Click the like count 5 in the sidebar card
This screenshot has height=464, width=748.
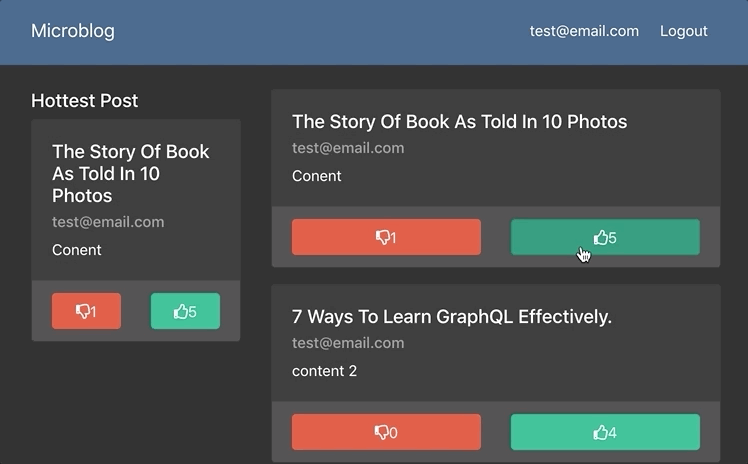click(x=192, y=312)
